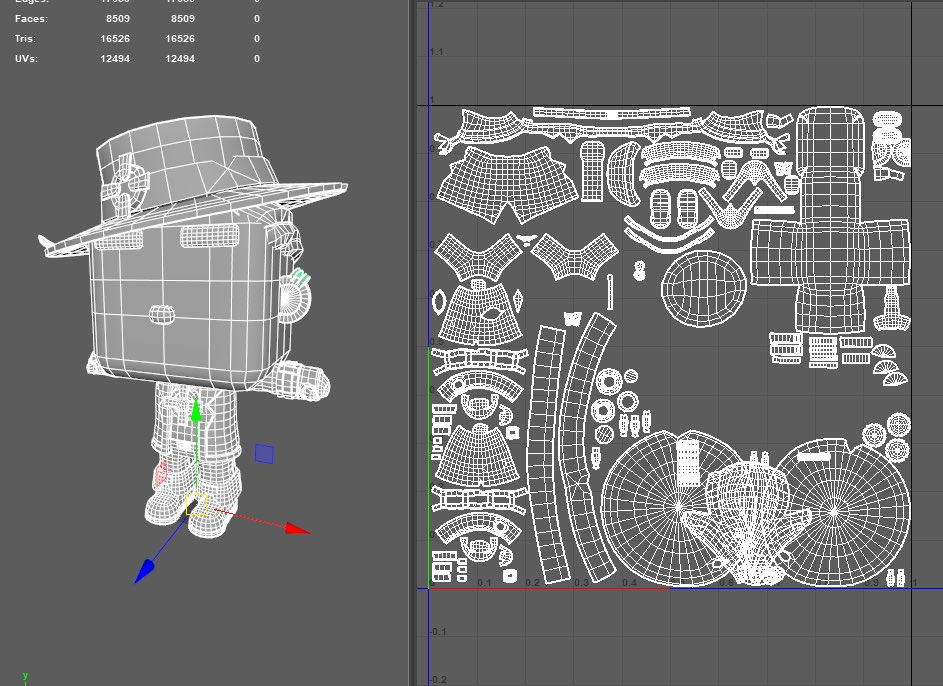Click the UVs: label in the HUD
943x686 pixels.
pyautogui.click(x=26, y=58)
